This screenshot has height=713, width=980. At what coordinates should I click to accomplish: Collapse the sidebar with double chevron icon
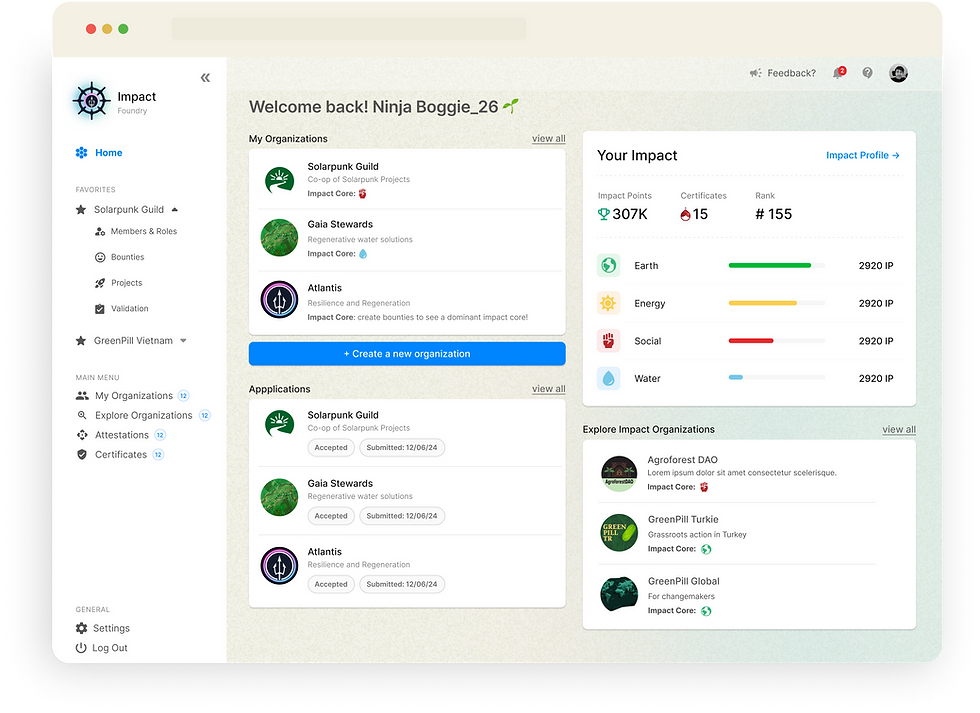coord(205,77)
